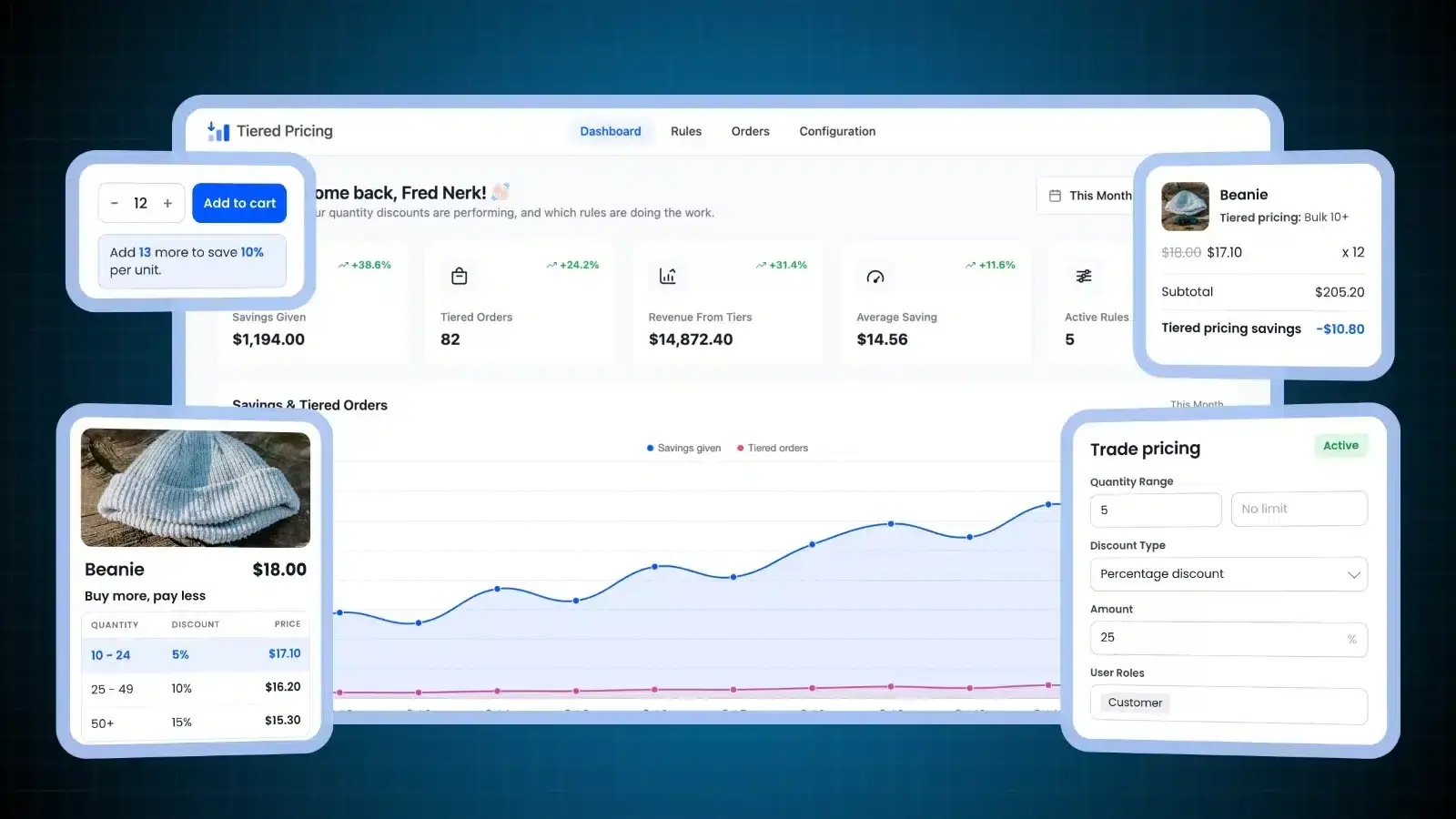The image size is (1456, 819).
Task: Click the calendar icon beside This Month
Action: pos(1055,196)
